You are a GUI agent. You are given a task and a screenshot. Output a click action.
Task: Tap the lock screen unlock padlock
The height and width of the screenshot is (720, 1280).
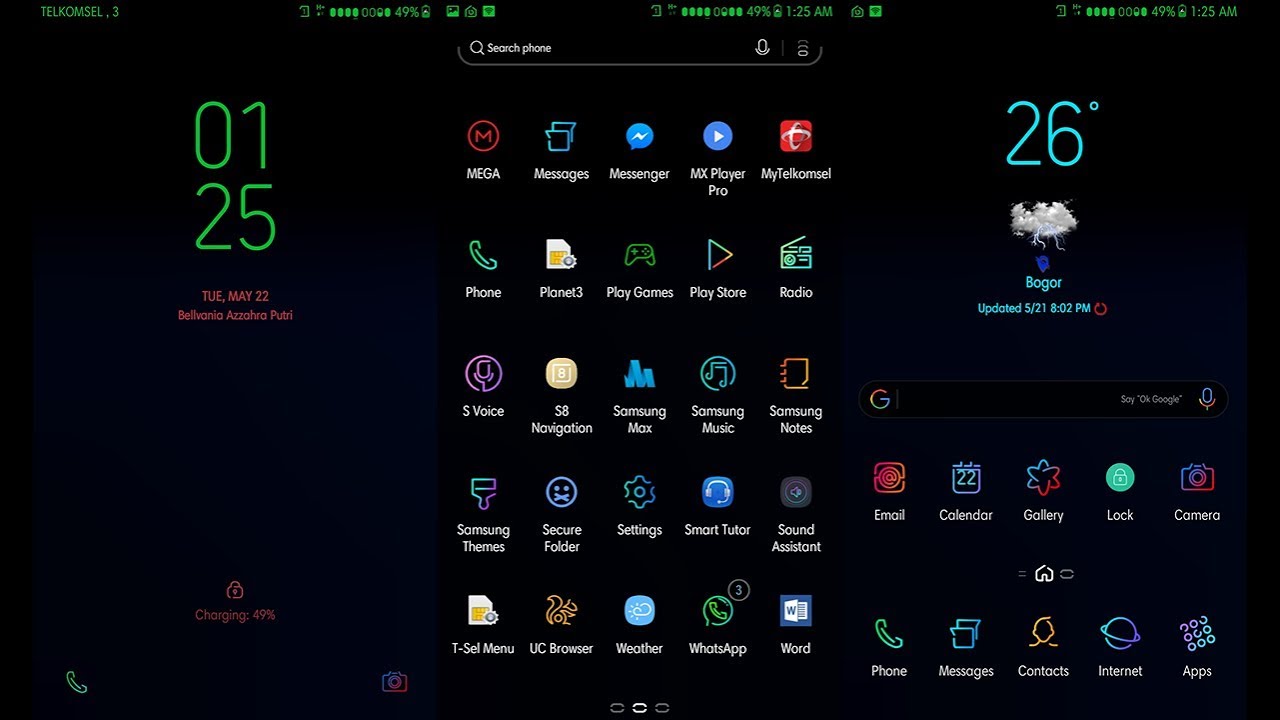pos(235,589)
